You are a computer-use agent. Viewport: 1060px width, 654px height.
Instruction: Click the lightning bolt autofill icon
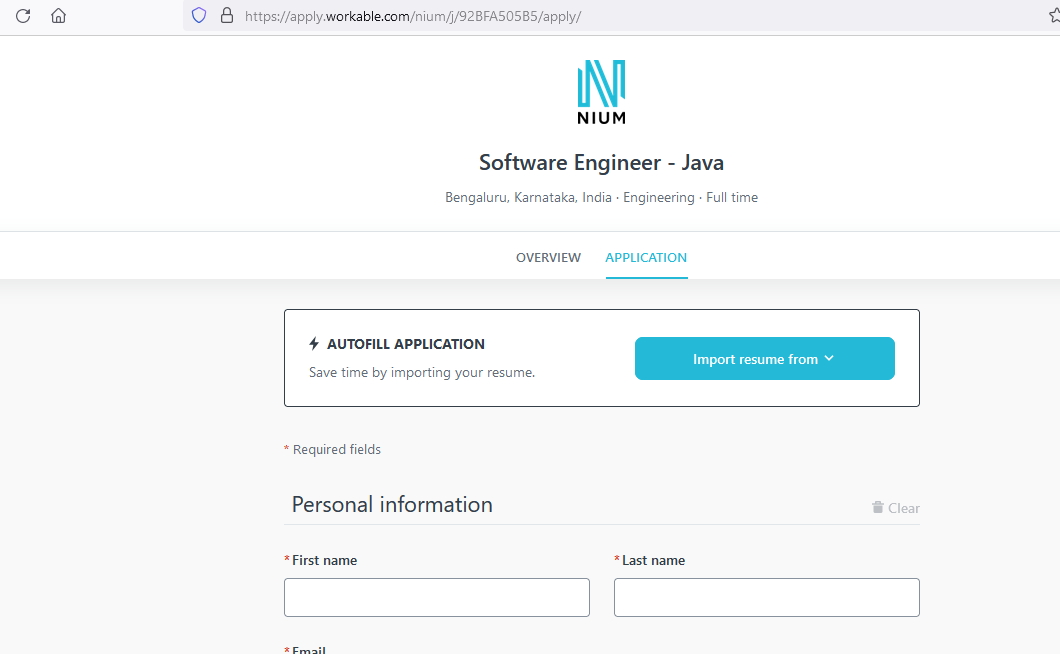pos(314,344)
